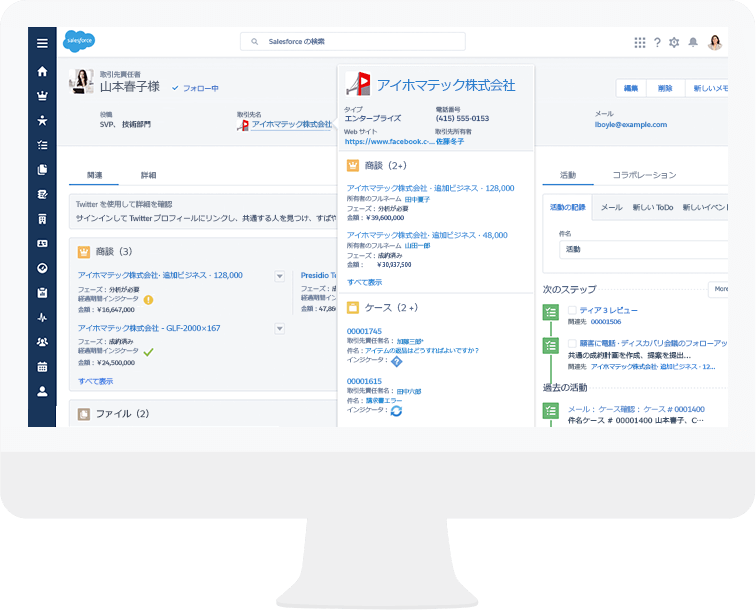View notifications bell icon
Screen dimensions: 756x610
692,42
